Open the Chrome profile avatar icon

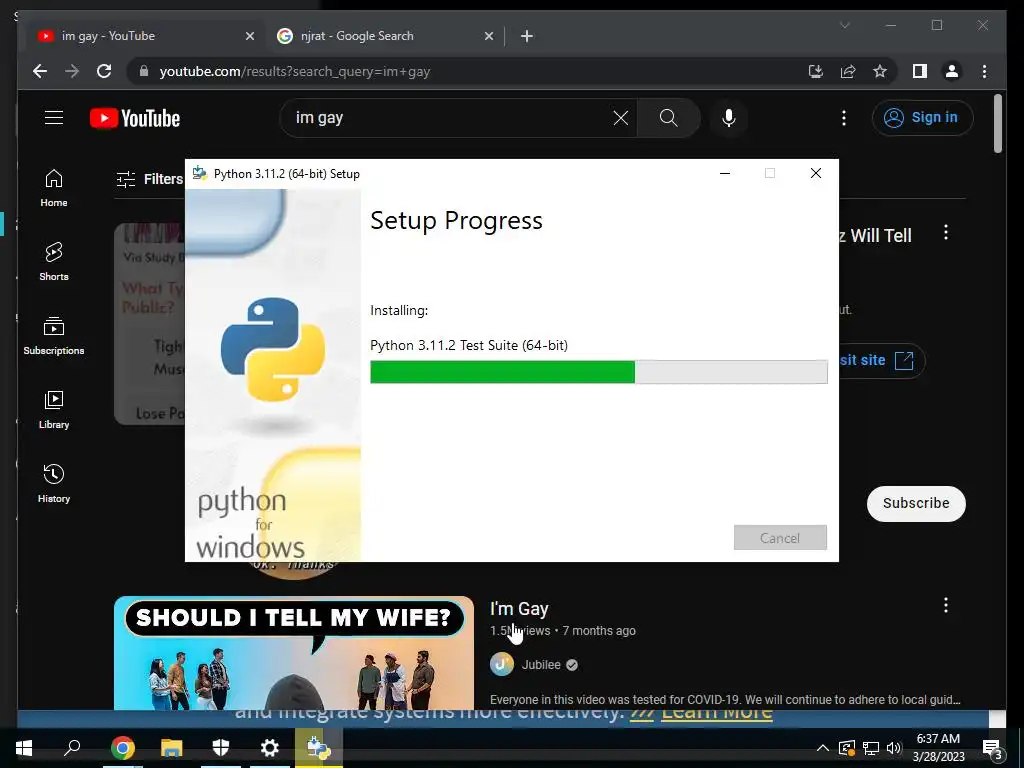[952, 71]
